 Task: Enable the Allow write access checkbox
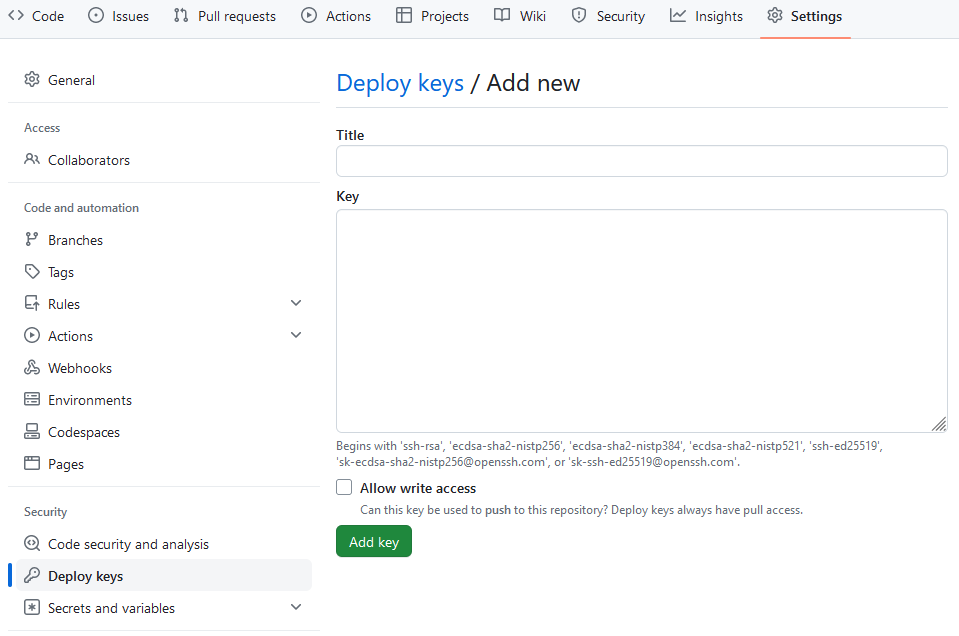coord(344,487)
